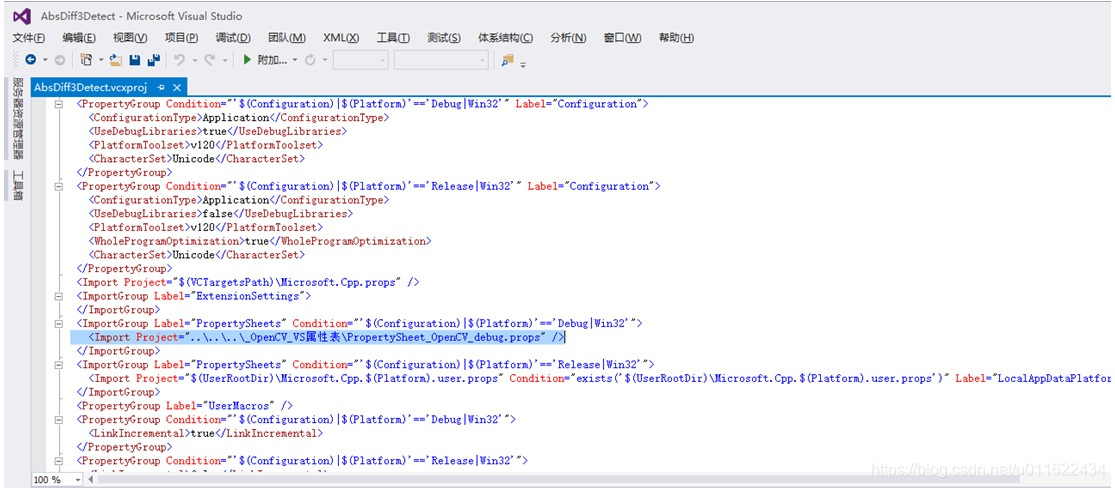Click the ExtensionSettings ImportGroup line

tap(194, 296)
